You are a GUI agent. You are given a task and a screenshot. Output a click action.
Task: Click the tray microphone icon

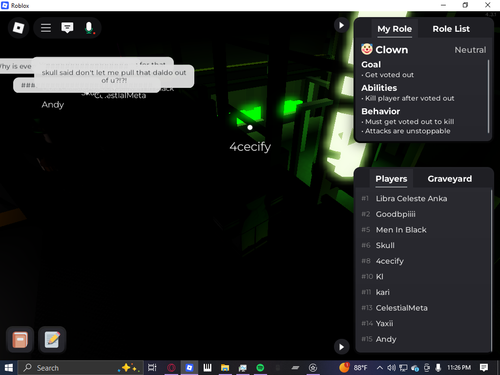[x=438, y=368]
